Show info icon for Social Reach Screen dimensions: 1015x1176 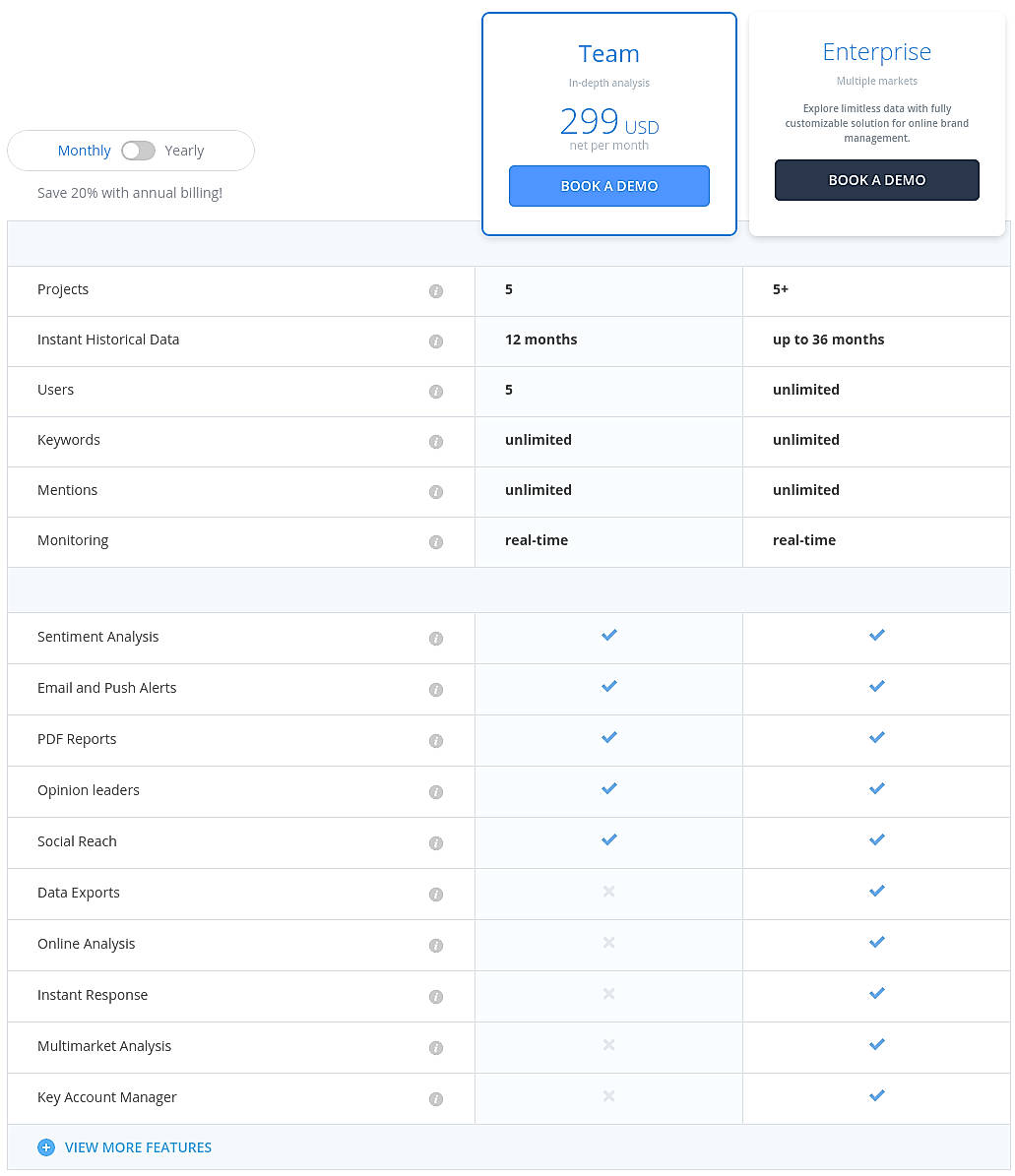(436, 843)
